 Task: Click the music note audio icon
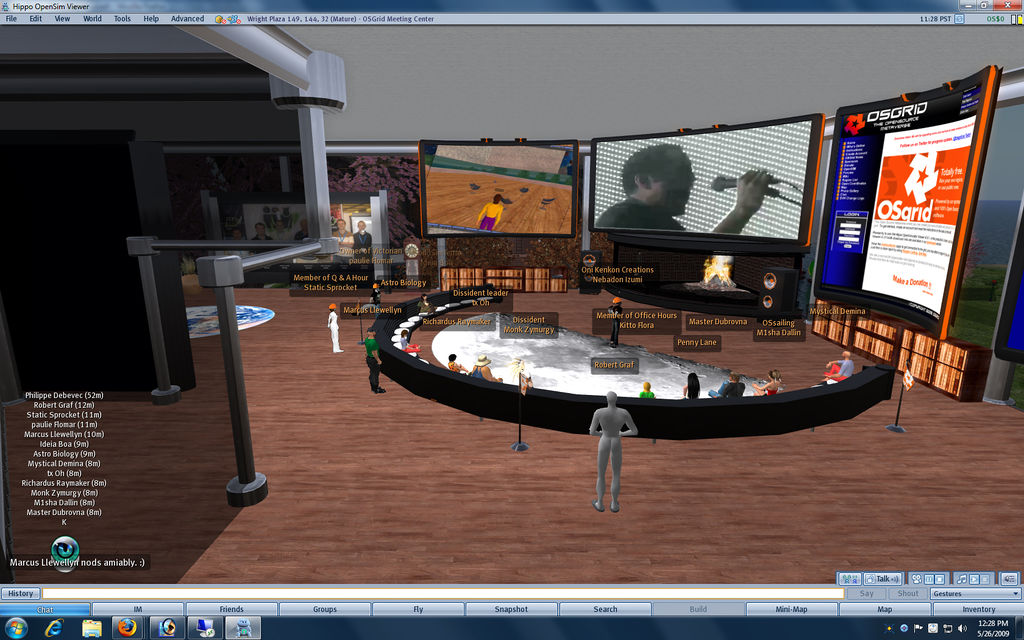pyautogui.click(x=962, y=579)
